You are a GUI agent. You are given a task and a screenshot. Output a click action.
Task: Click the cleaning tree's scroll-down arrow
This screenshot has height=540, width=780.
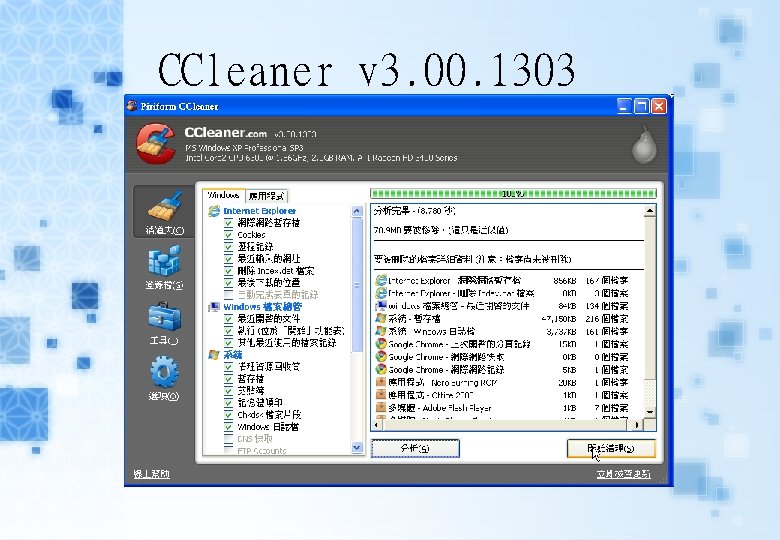357,448
